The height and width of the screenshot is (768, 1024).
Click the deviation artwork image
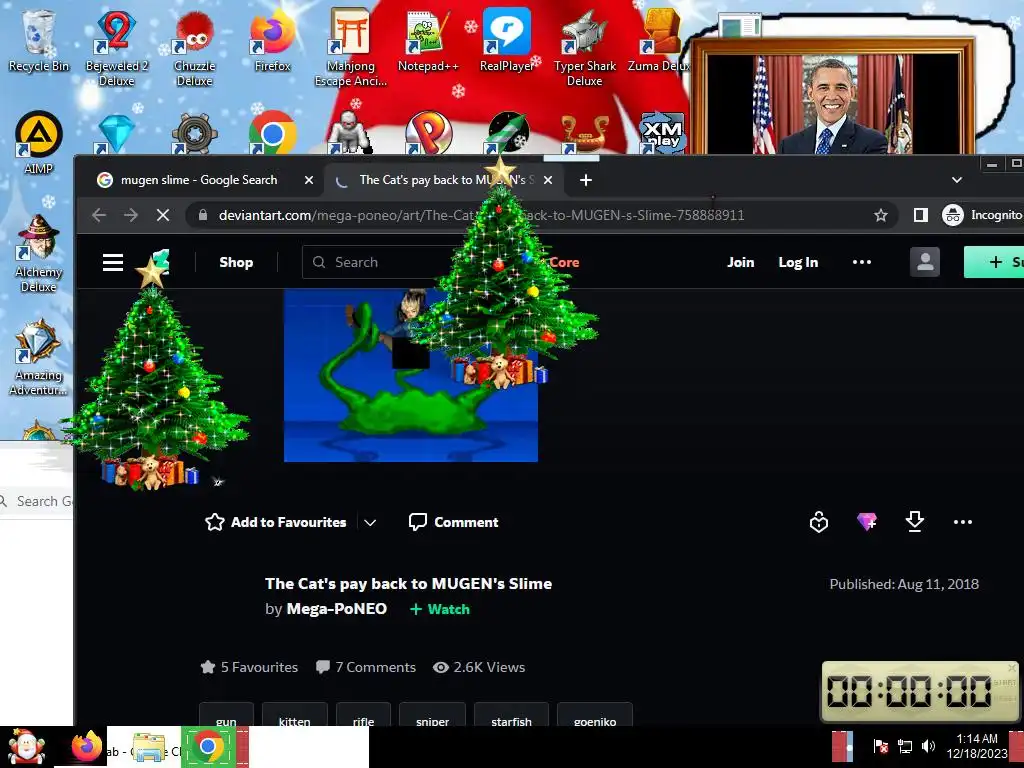click(411, 375)
